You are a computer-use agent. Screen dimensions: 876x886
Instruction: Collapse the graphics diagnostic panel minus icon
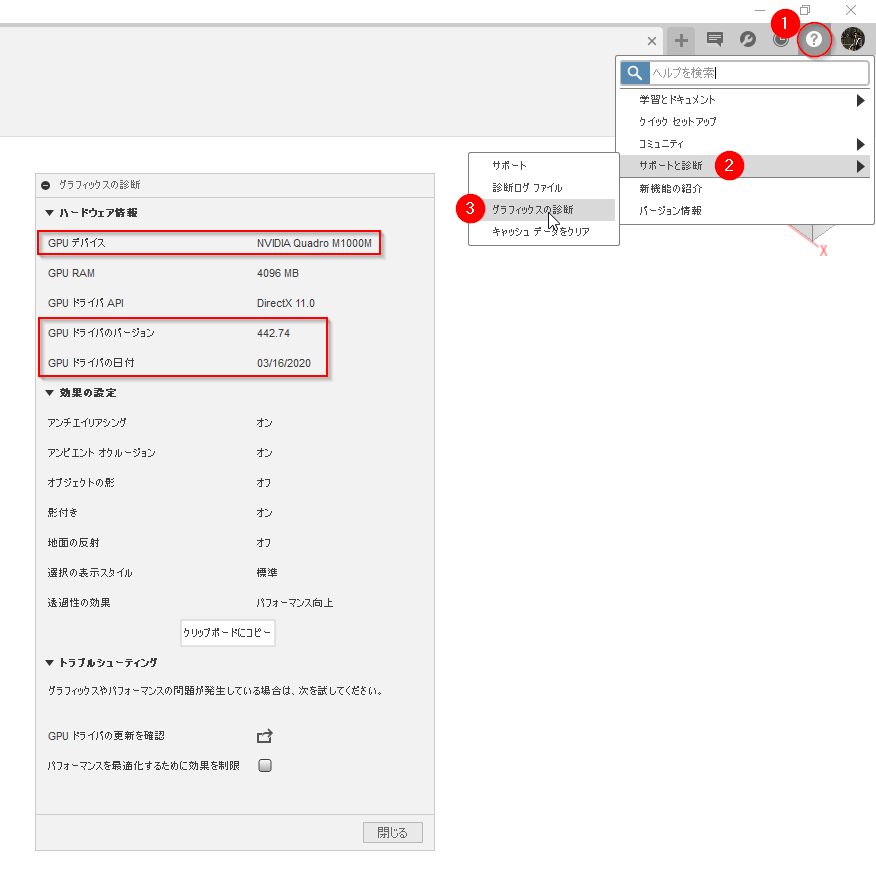(46, 185)
